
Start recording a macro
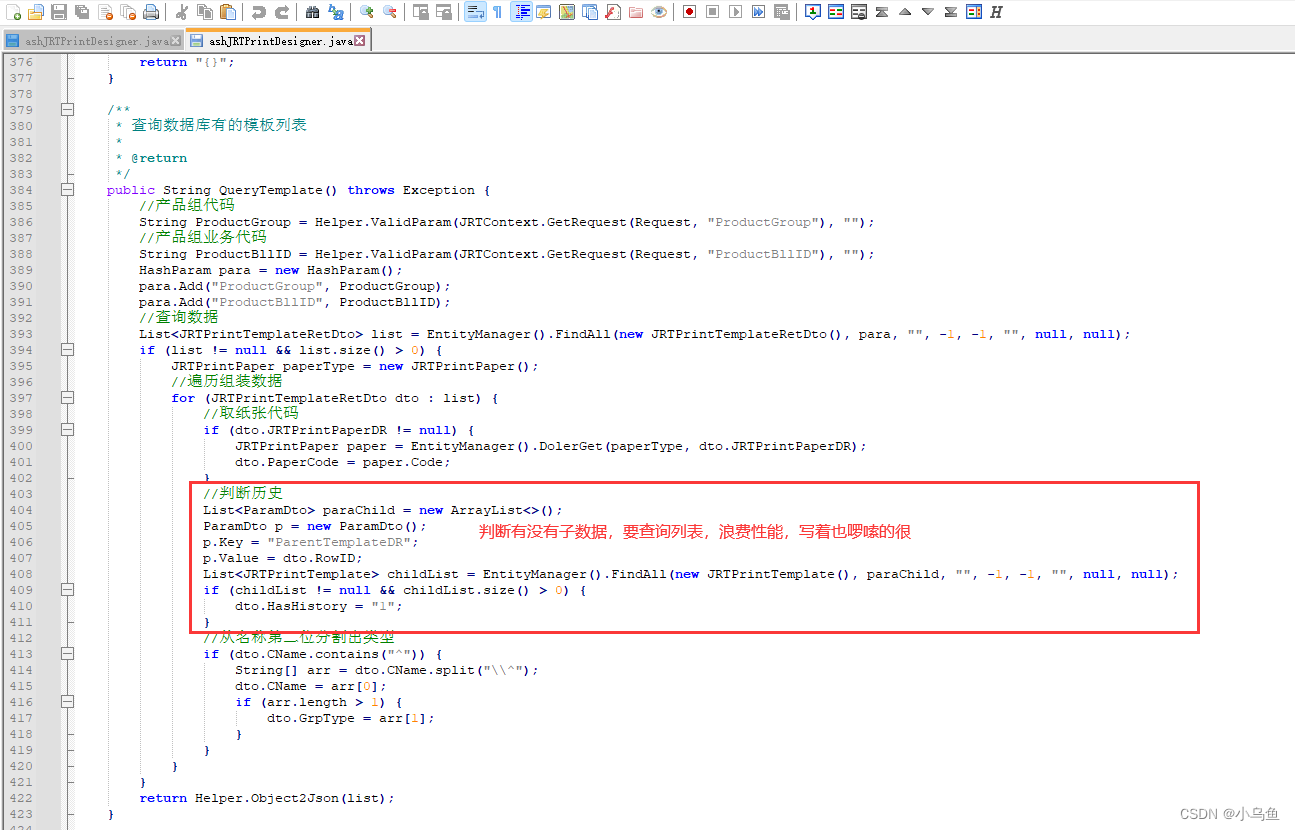tap(689, 12)
